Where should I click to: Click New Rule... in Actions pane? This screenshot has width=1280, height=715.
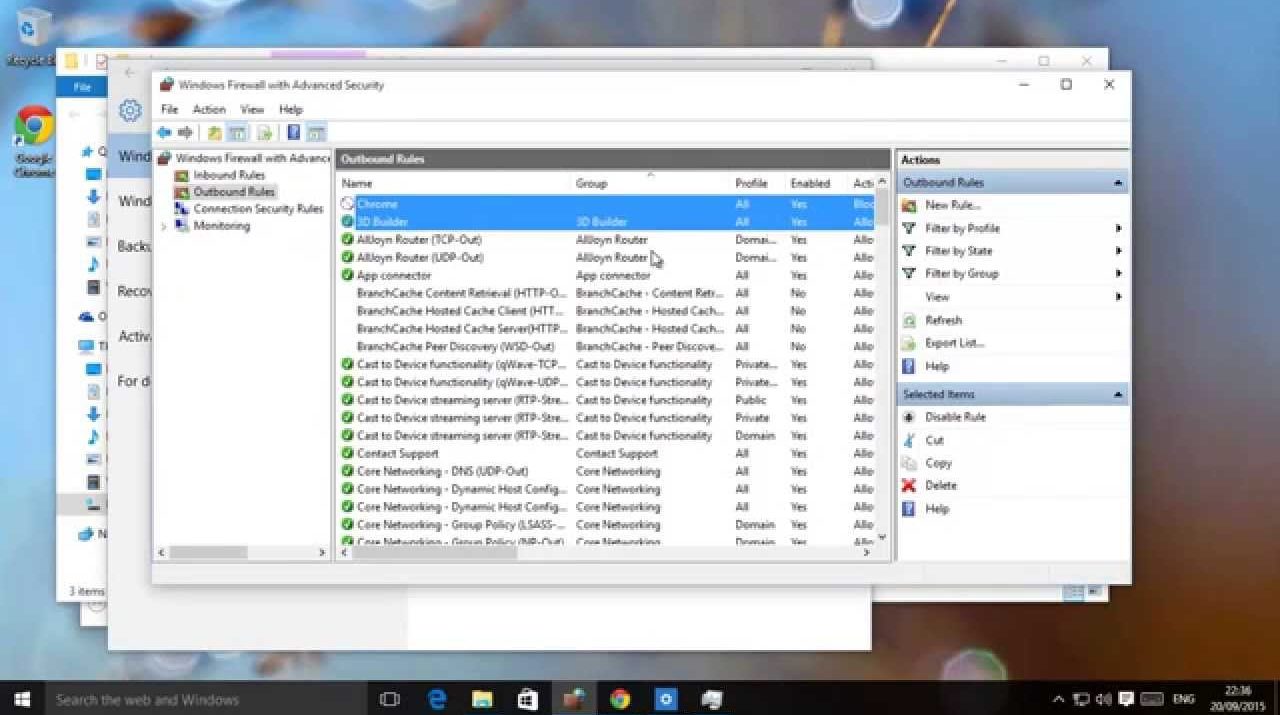952,205
